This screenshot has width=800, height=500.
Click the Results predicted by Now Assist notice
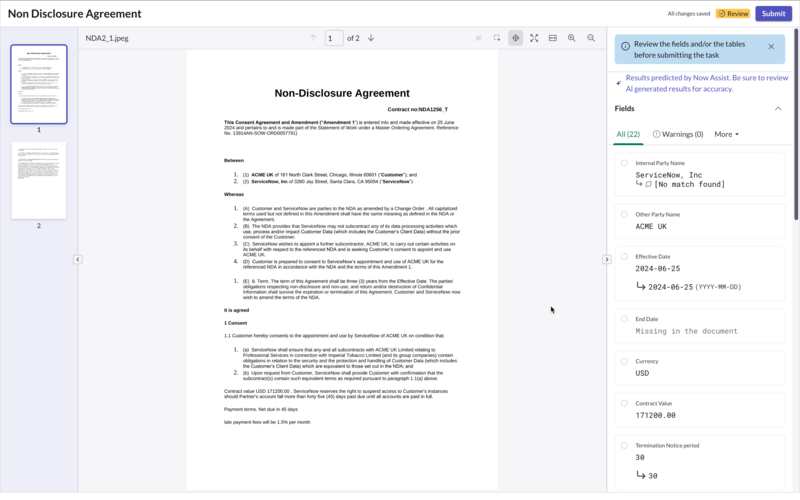[707, 83]
